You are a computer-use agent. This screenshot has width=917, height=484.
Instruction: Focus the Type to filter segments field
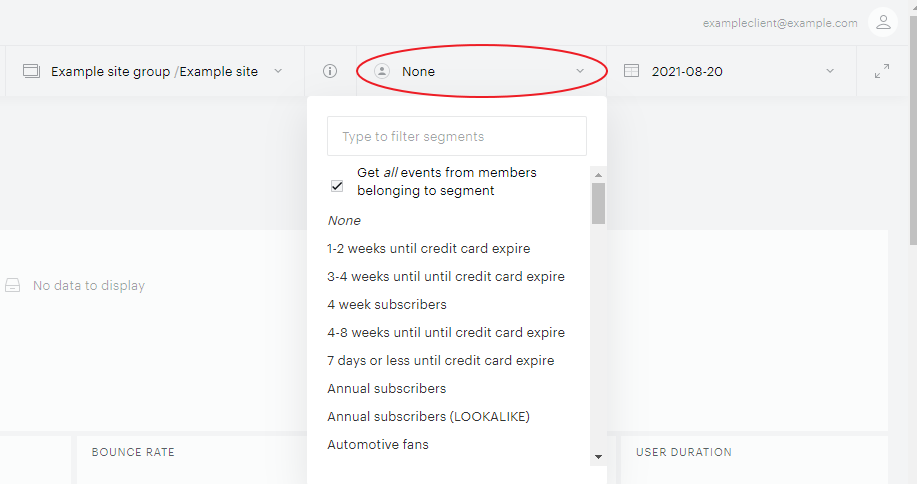pyautogui.click(x=457, y=136)
